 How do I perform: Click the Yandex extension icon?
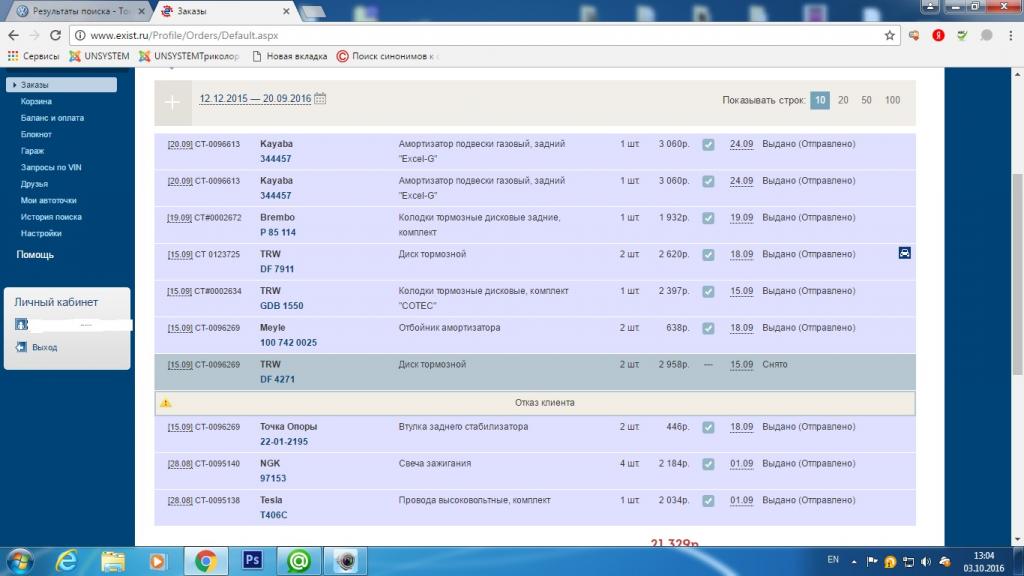[x=938, y=35]
